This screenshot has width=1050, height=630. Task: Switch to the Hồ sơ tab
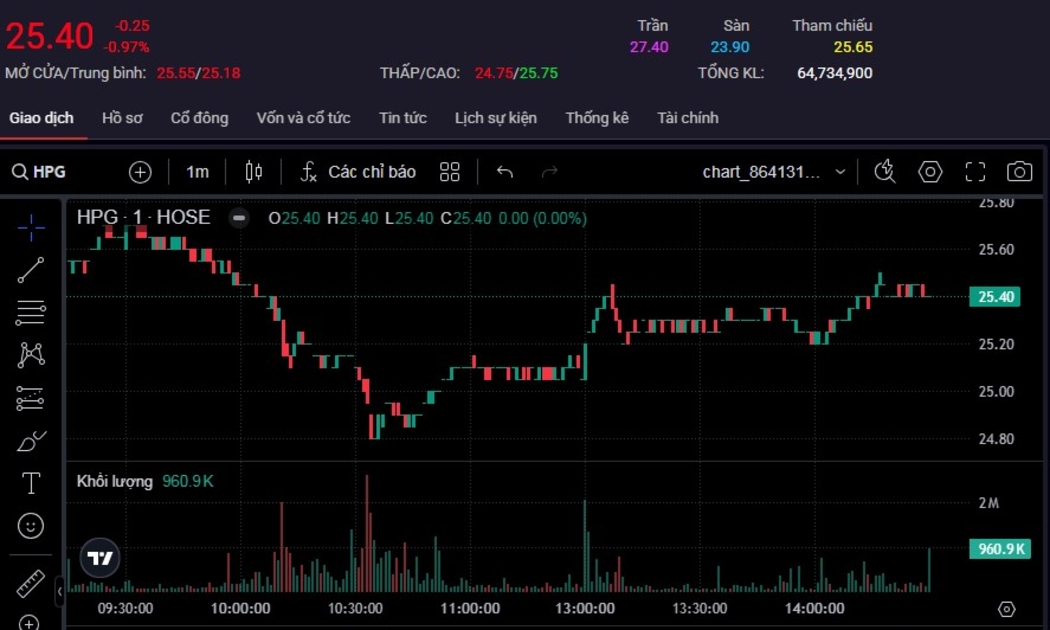point(122,118)
